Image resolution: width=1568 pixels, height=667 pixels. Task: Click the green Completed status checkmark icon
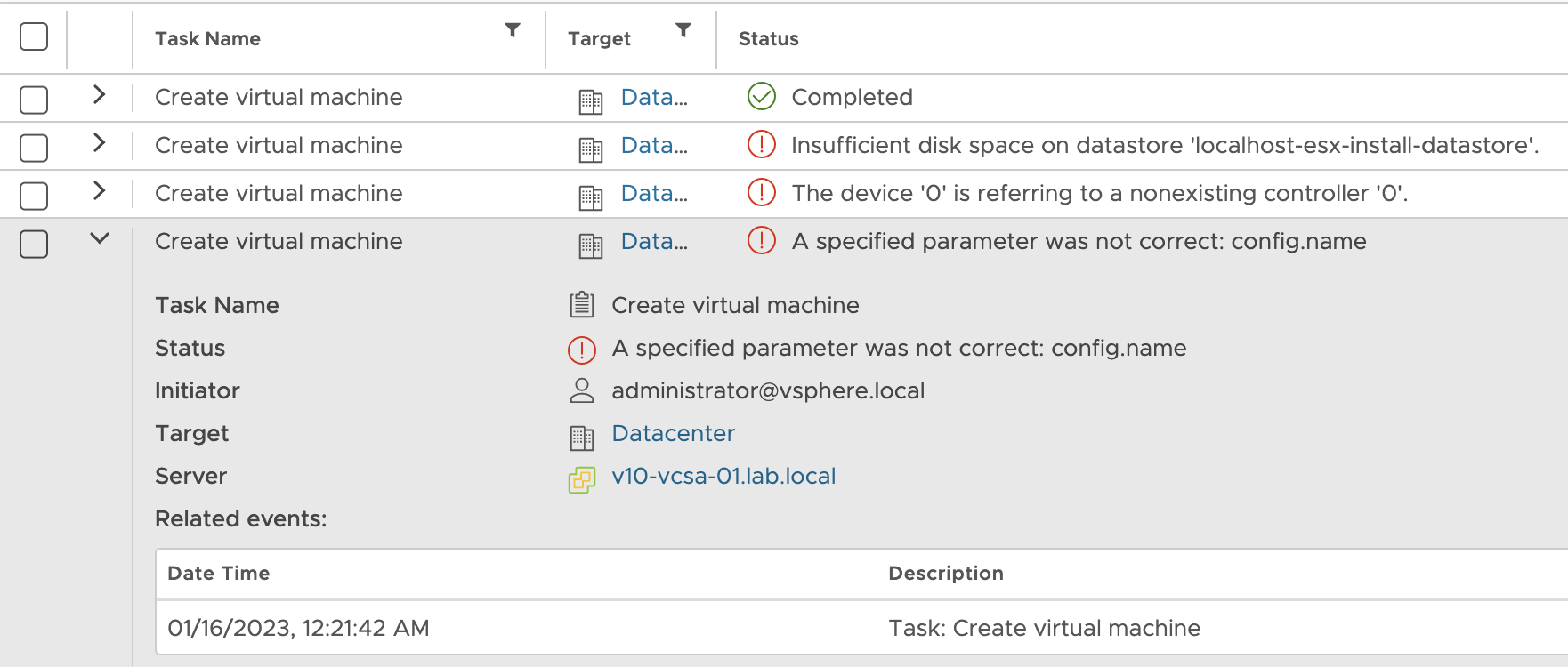762,97
